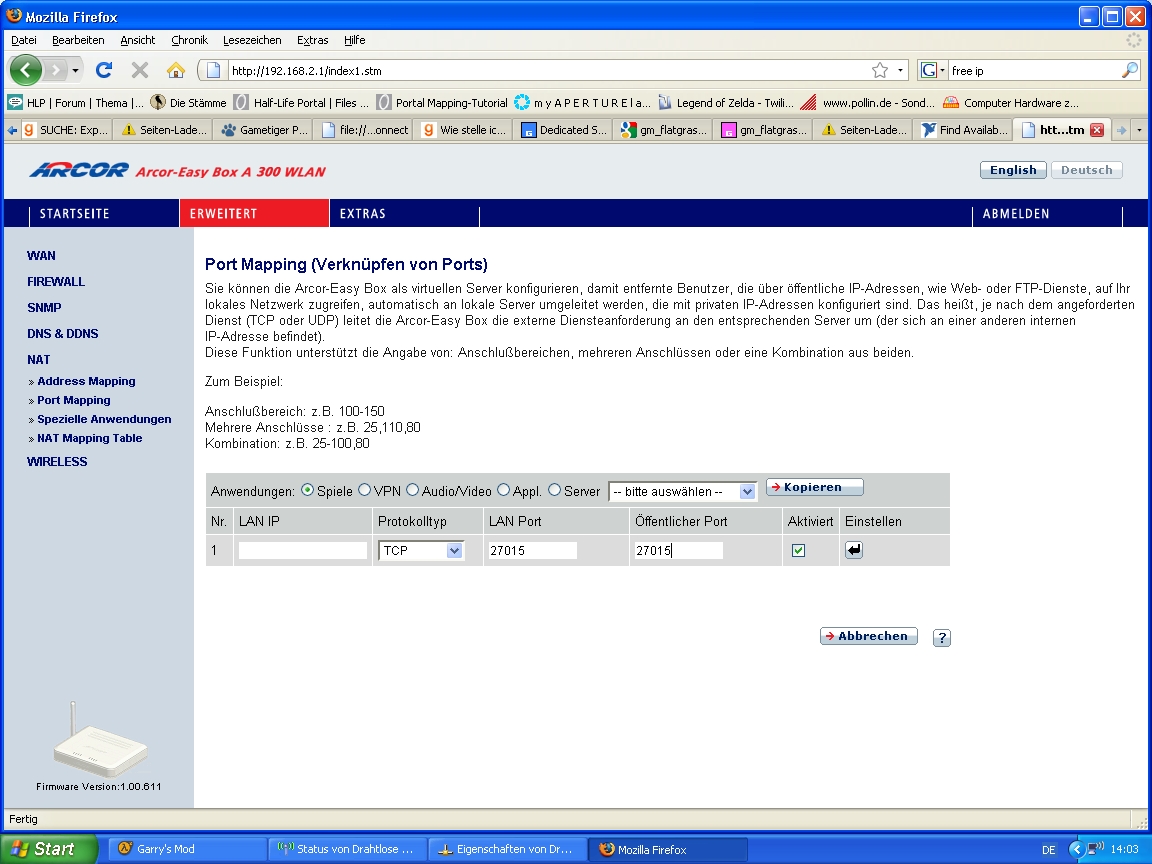This screenshot has width=1152, height=864.
Task: Open NAT Mapping Table in sidebar
Action: click(x=89, y=438)
